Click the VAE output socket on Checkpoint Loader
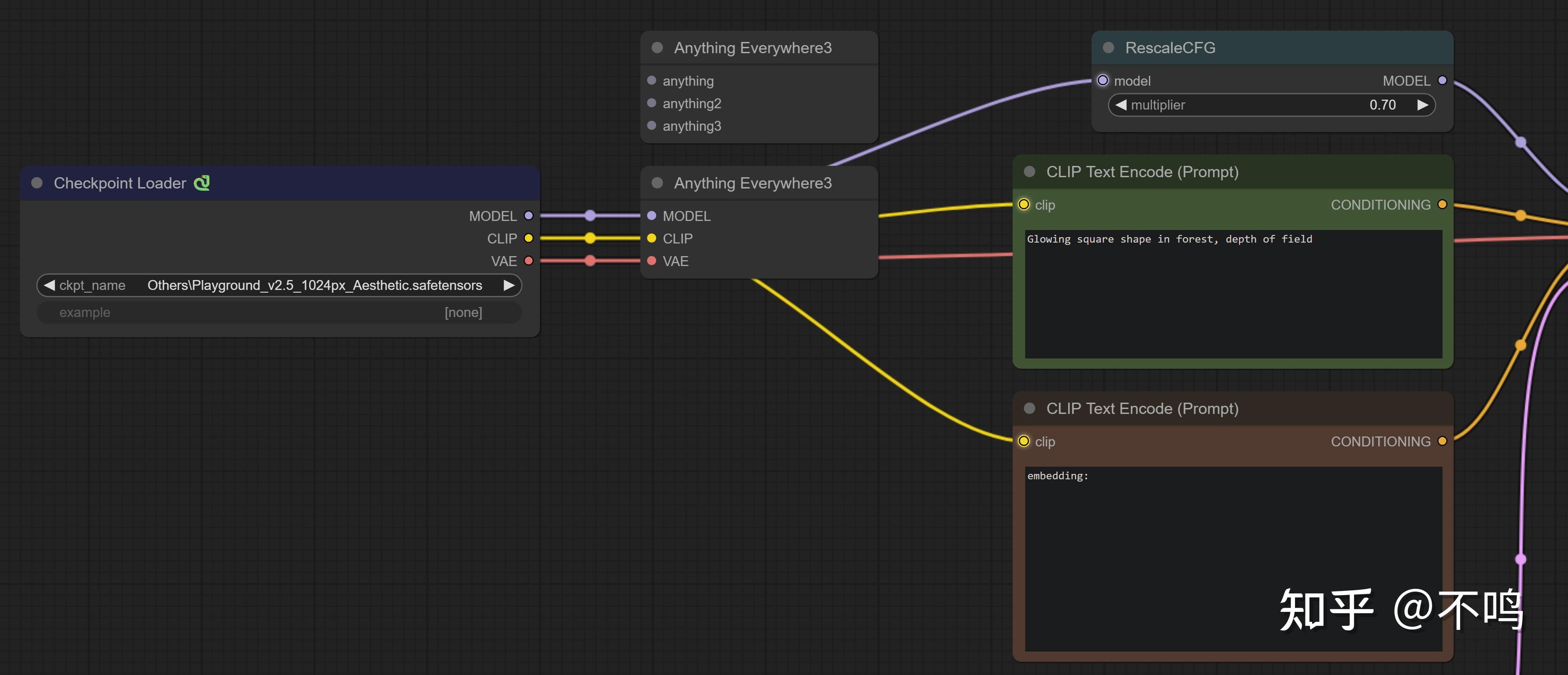The height and width of the screenshot is (675, 1568). click(528, 260)
